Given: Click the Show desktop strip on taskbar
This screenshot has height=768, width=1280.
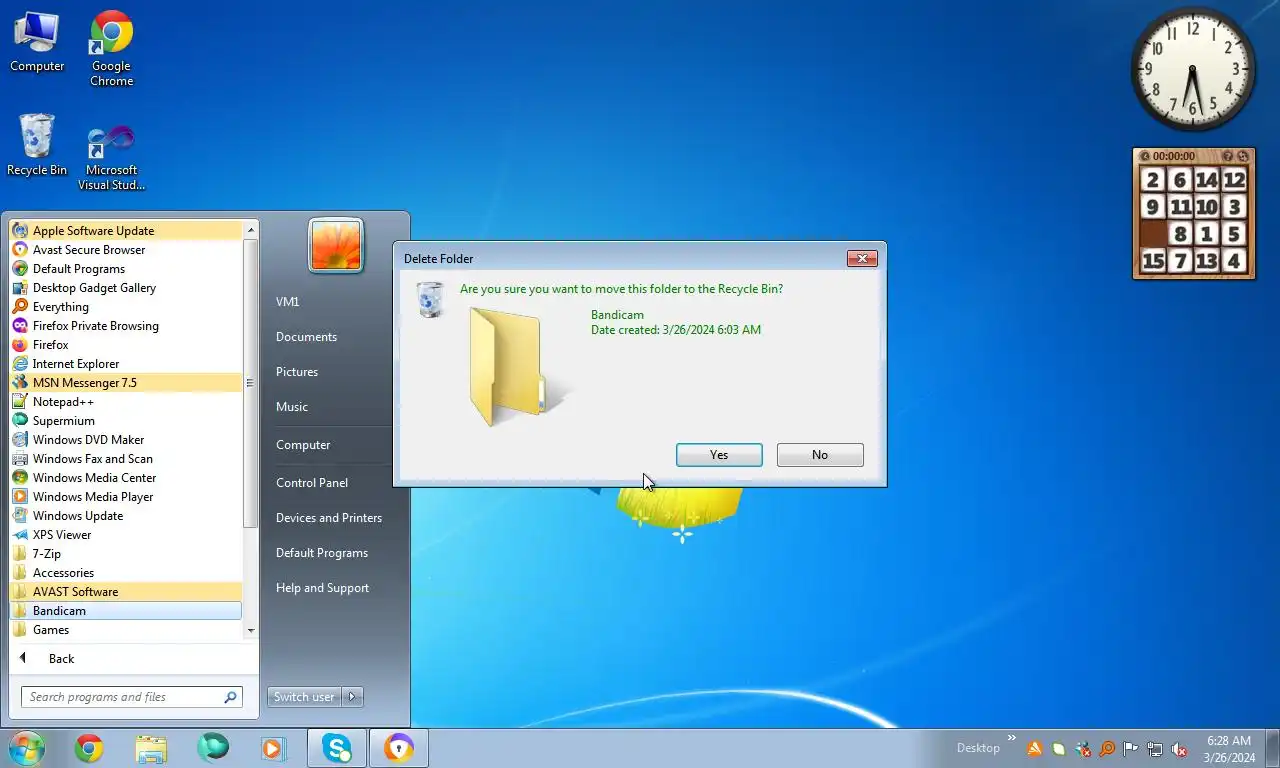Looking at the screenshot, I should tap(1273, 749).
